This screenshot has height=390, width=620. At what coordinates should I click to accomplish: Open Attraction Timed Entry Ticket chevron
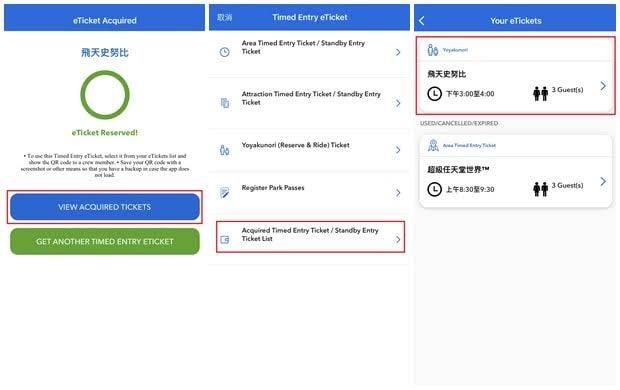click(398, 103)
